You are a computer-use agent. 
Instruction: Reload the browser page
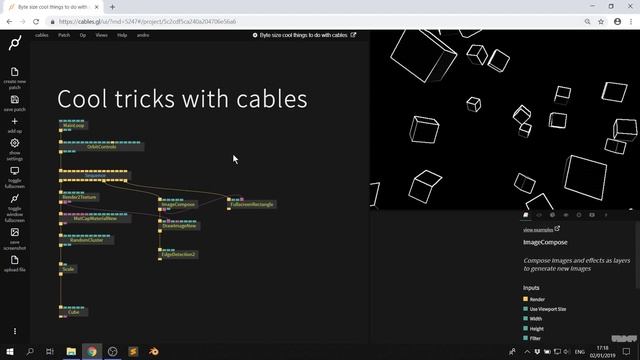click(x=36, y=22)
